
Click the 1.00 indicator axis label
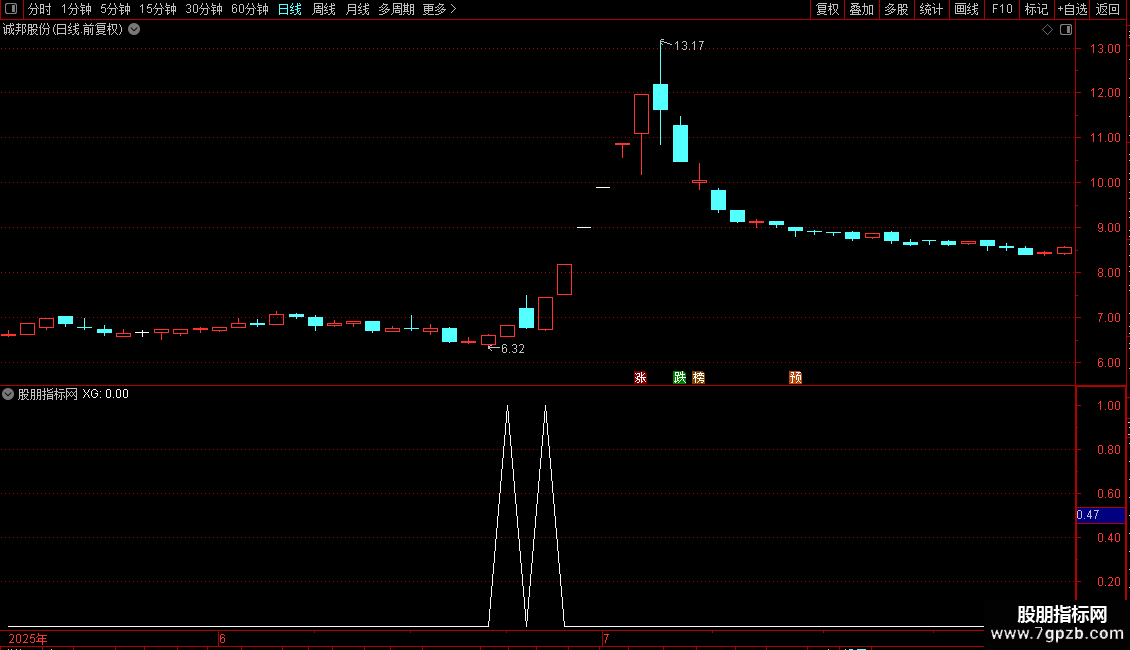(1108, 406)
